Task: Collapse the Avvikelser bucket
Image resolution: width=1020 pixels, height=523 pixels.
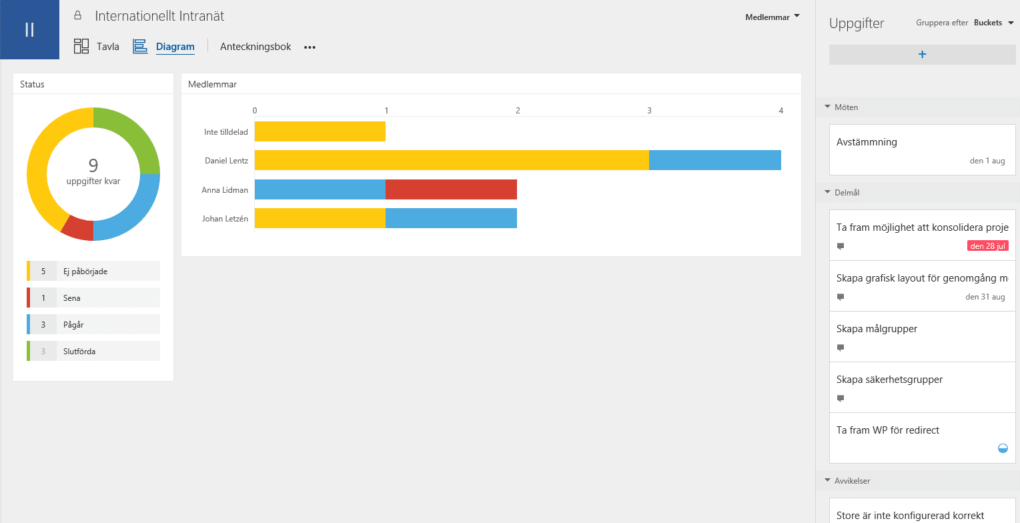Action: click(x=827, y=481)
